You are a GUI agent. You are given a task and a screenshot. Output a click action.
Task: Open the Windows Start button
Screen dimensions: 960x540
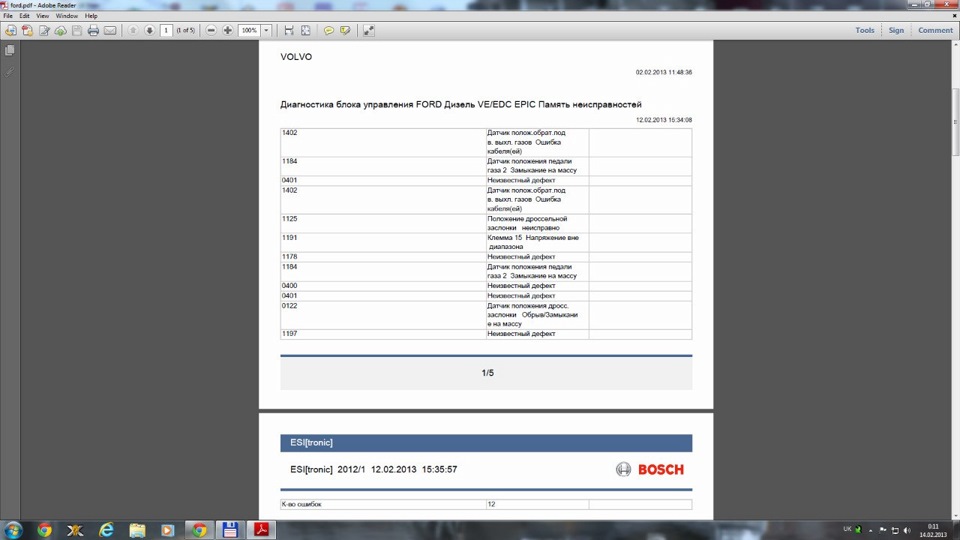tap(13, 530)
